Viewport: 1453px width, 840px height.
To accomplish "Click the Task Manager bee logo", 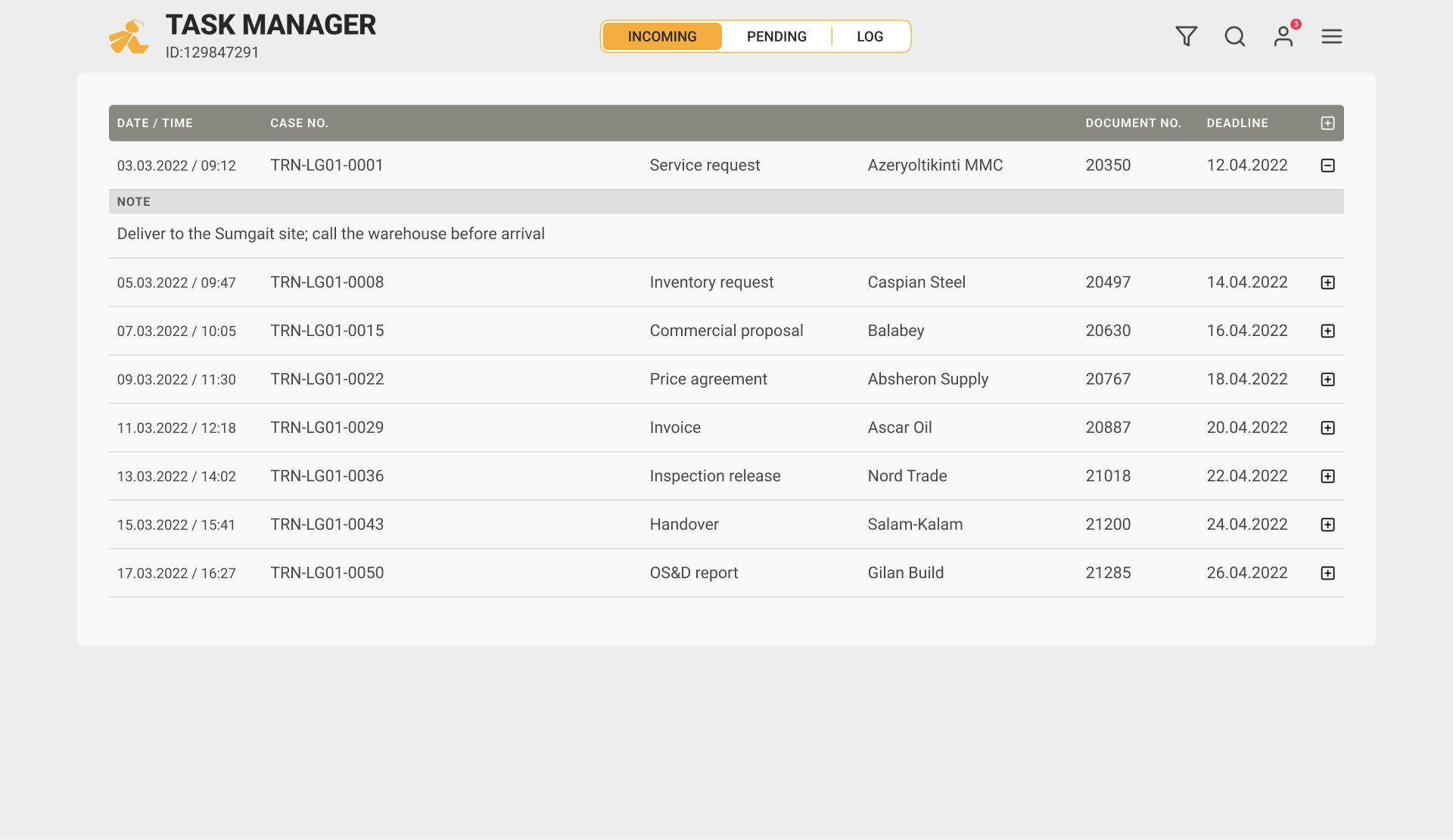I will point(129,36).
